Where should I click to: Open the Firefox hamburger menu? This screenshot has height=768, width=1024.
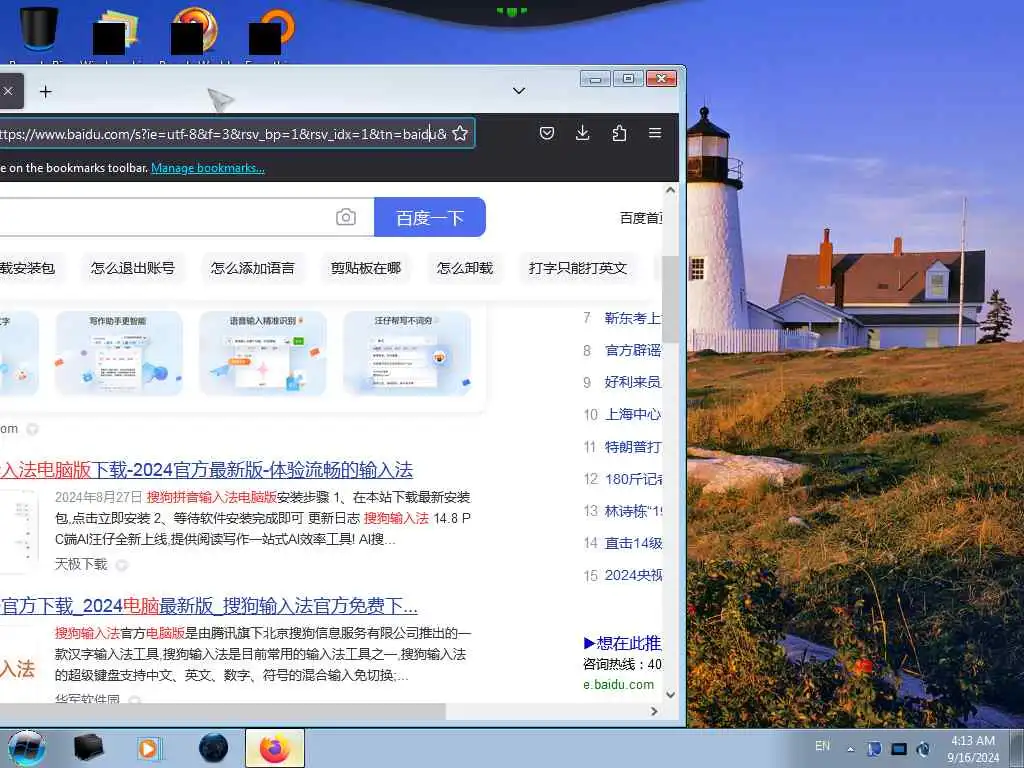[655, 133]
